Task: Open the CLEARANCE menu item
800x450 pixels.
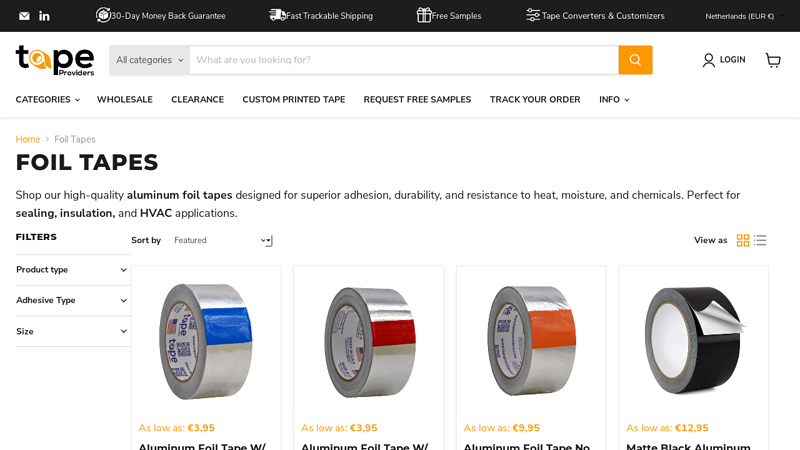Action: point(197,99)
